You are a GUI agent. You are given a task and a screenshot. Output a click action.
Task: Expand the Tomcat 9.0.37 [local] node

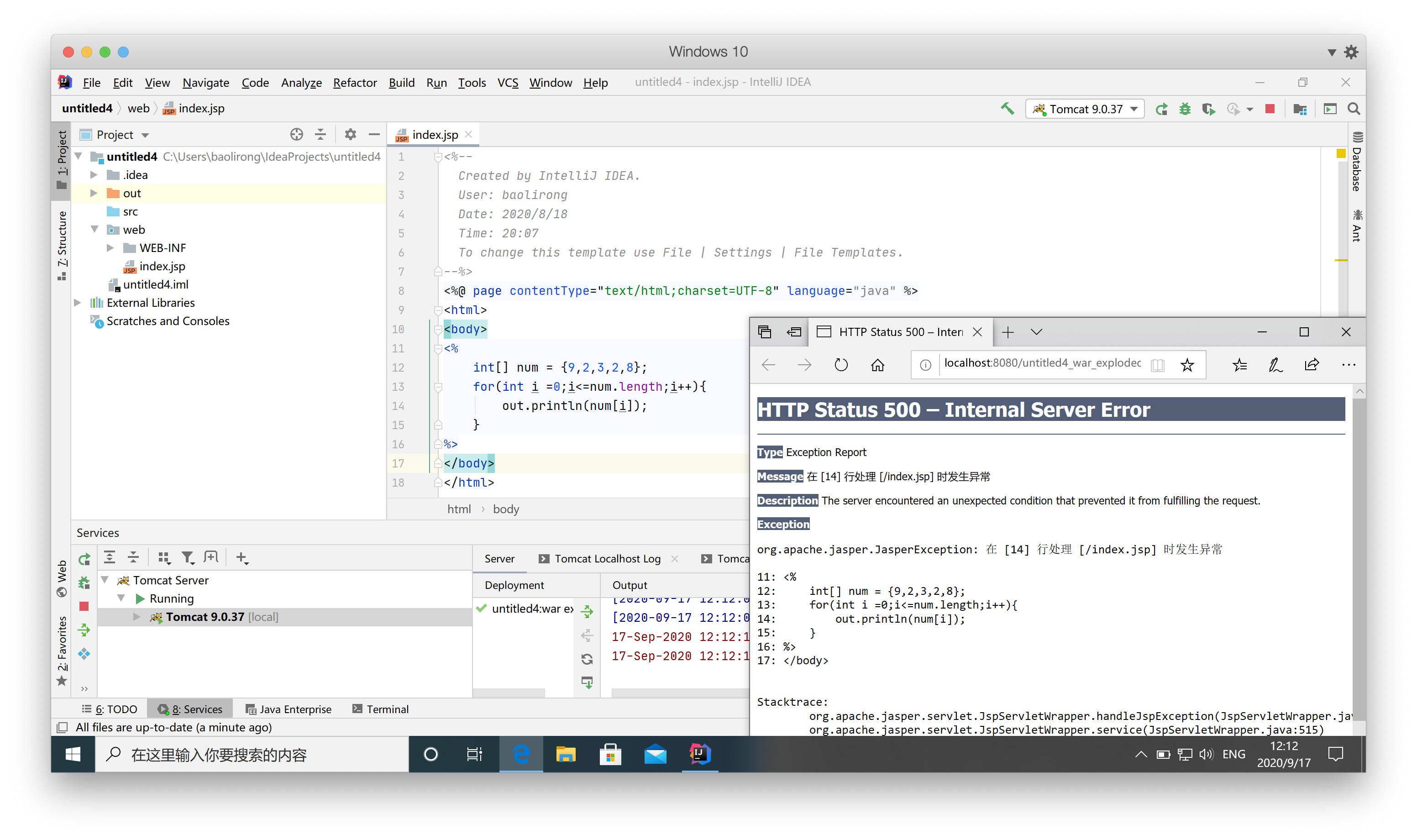[136, 617]
